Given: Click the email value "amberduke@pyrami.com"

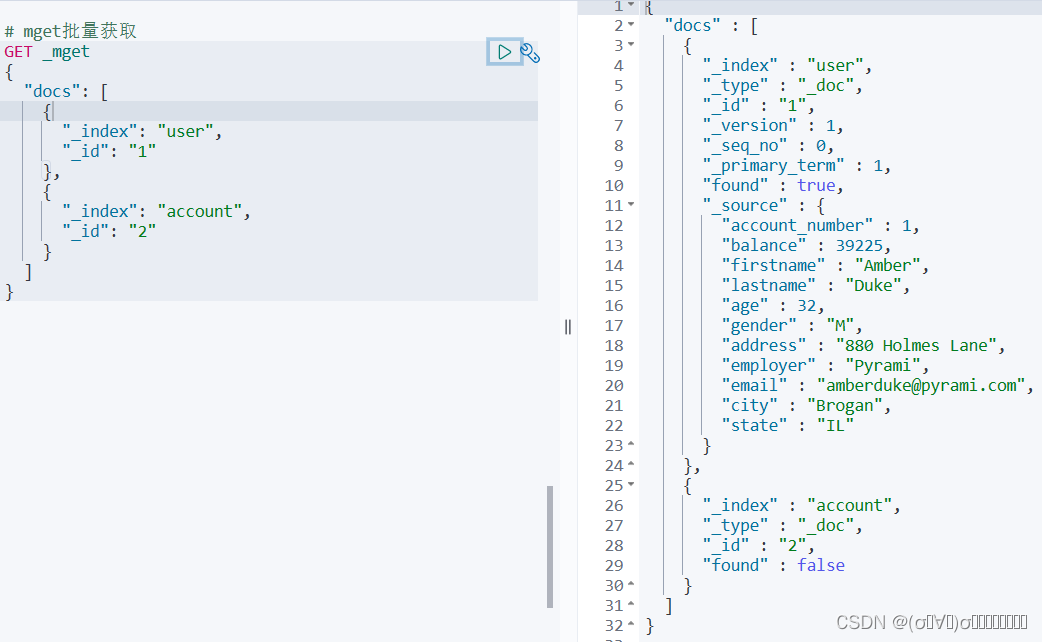Looking at the screenshot, I should (x=921, y=385).
